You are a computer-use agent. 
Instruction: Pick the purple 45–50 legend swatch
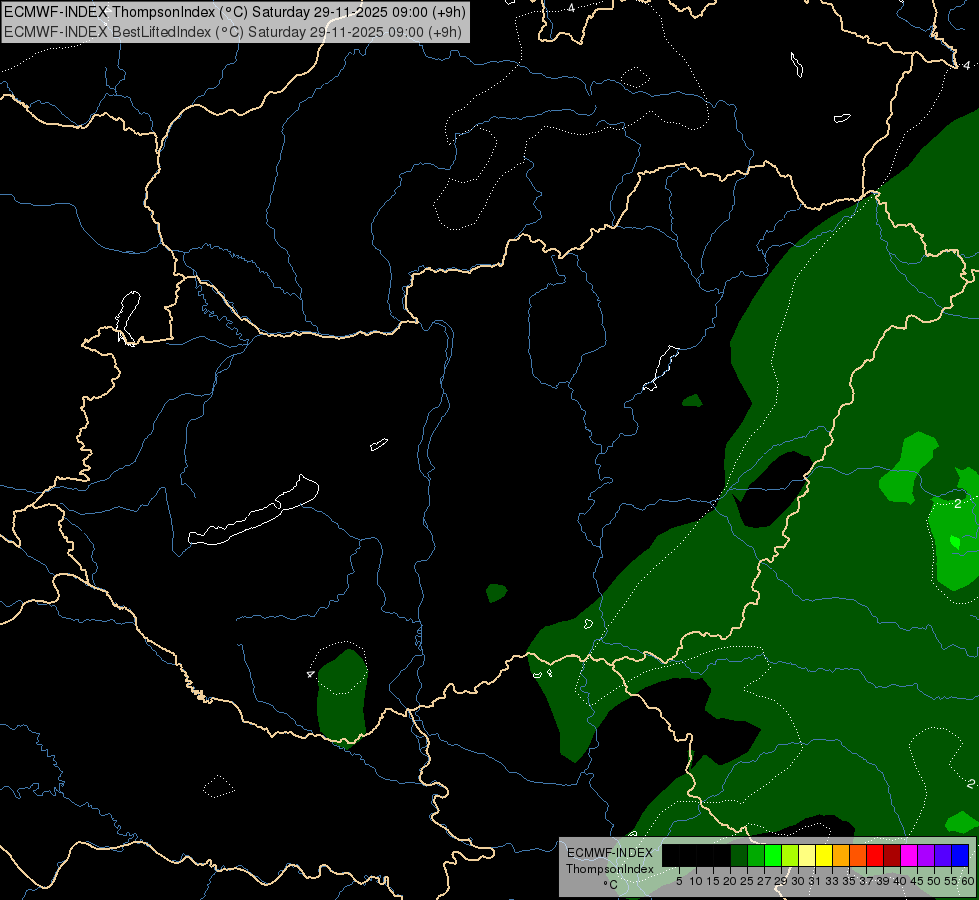(926, 855)
